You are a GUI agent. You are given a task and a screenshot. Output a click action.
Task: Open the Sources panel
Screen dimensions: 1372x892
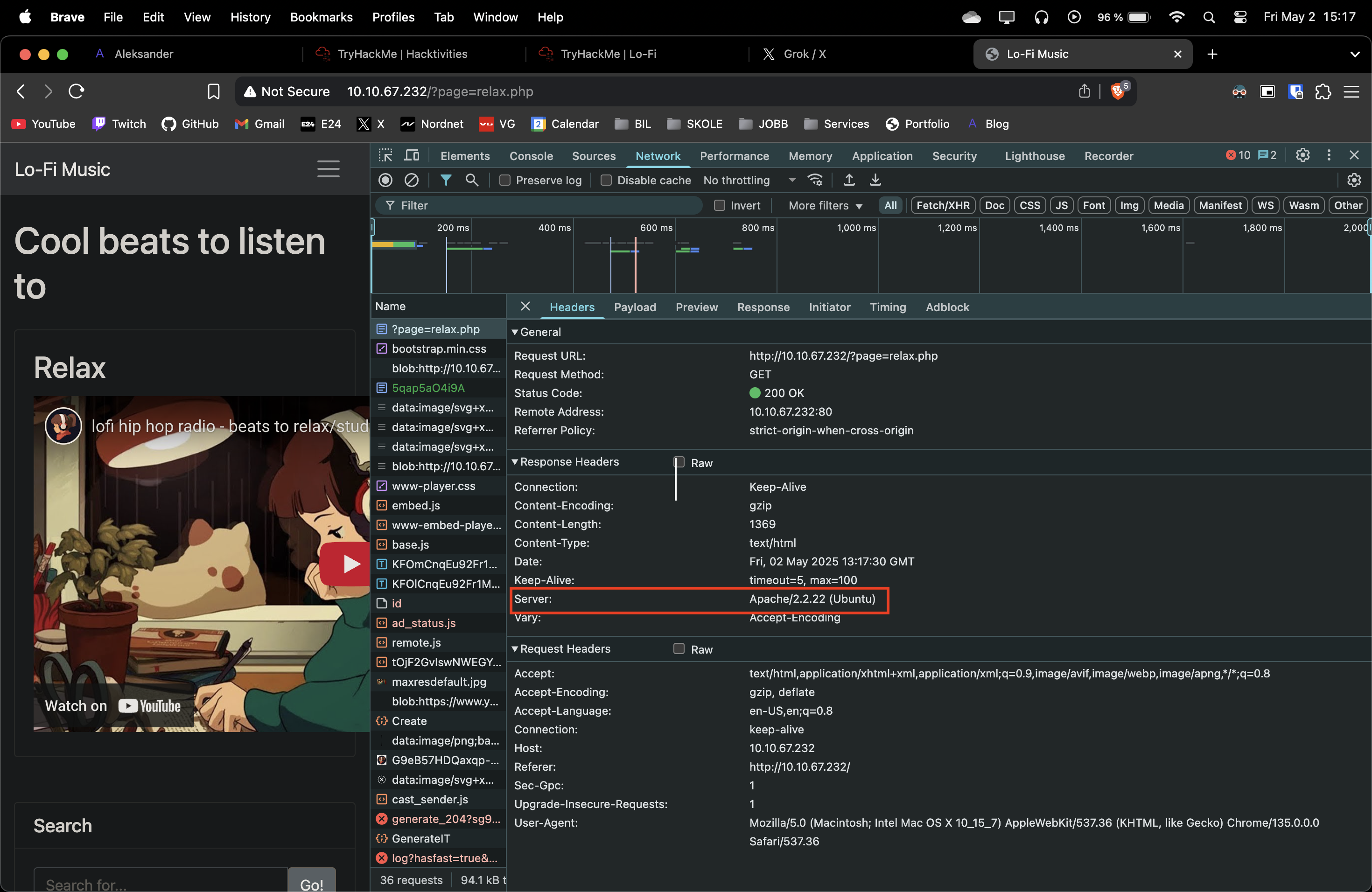pyautogui.click(x=593, y=155)
